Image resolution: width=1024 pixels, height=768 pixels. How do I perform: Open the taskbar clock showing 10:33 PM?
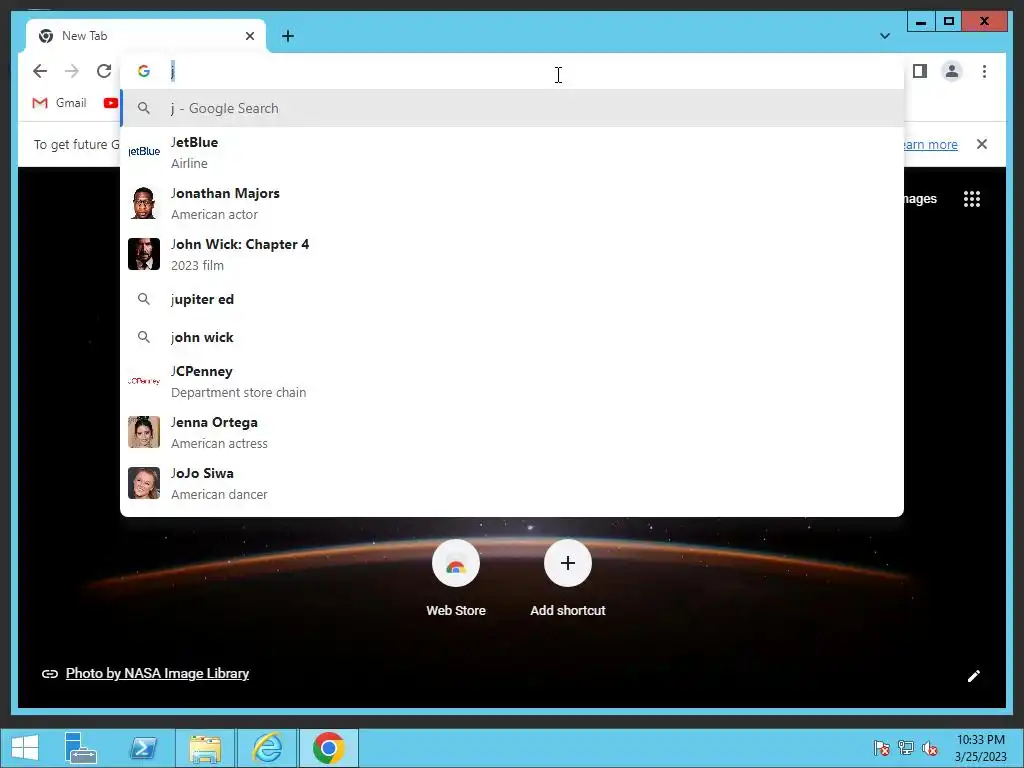(x=980, y=748)
